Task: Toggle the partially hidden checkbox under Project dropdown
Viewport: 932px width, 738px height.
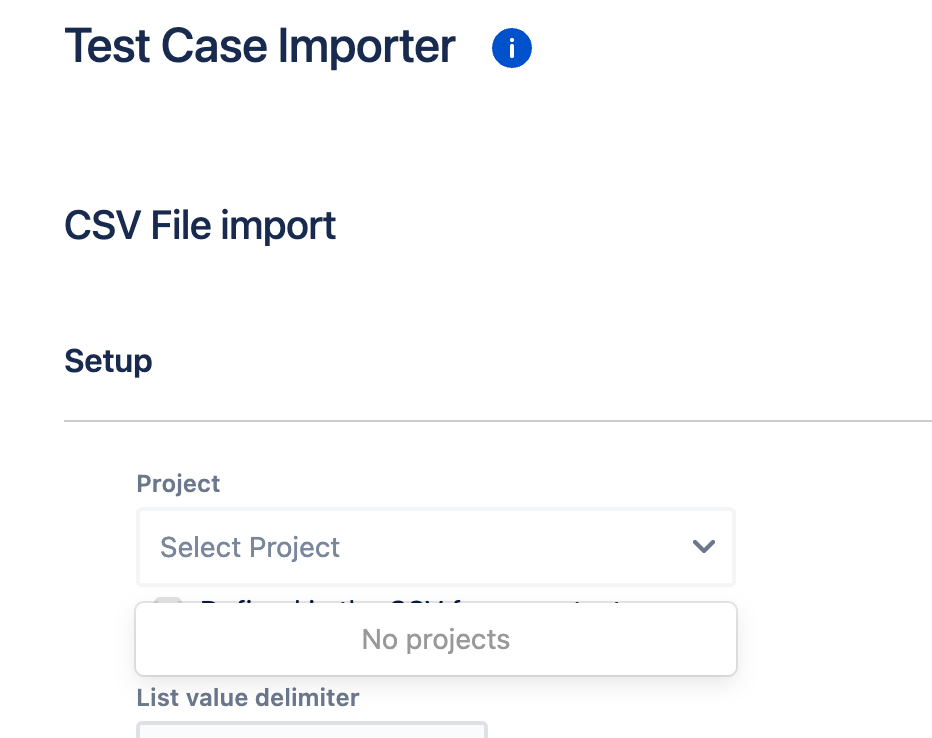Action: 168,600
